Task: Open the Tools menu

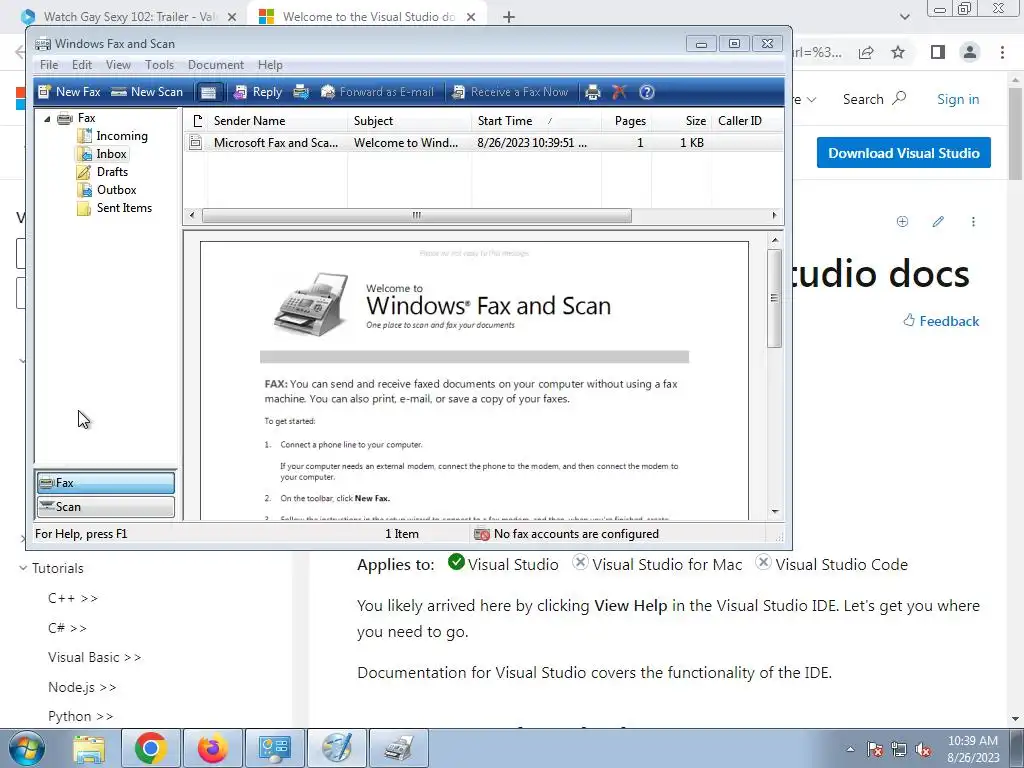Action: pos(159,65)
